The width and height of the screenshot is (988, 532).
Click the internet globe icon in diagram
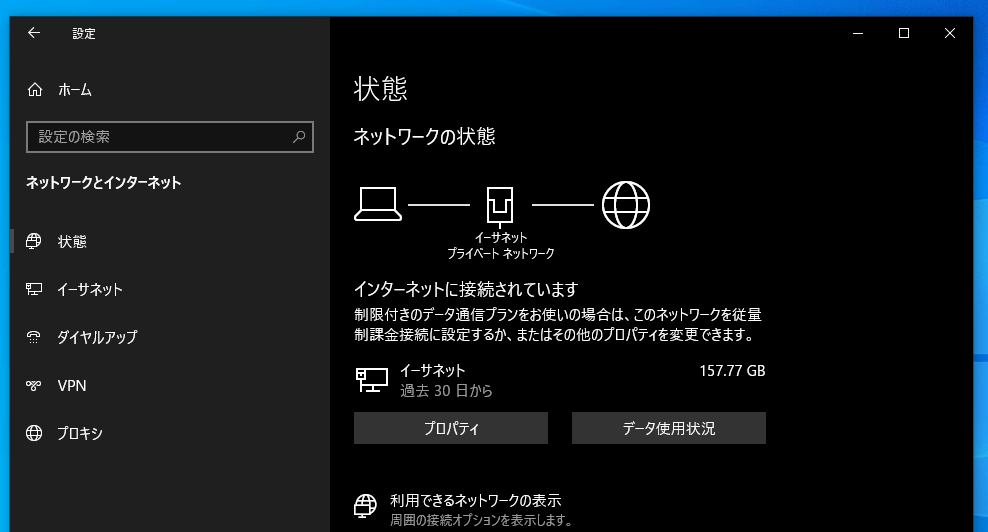click(626, 205)
